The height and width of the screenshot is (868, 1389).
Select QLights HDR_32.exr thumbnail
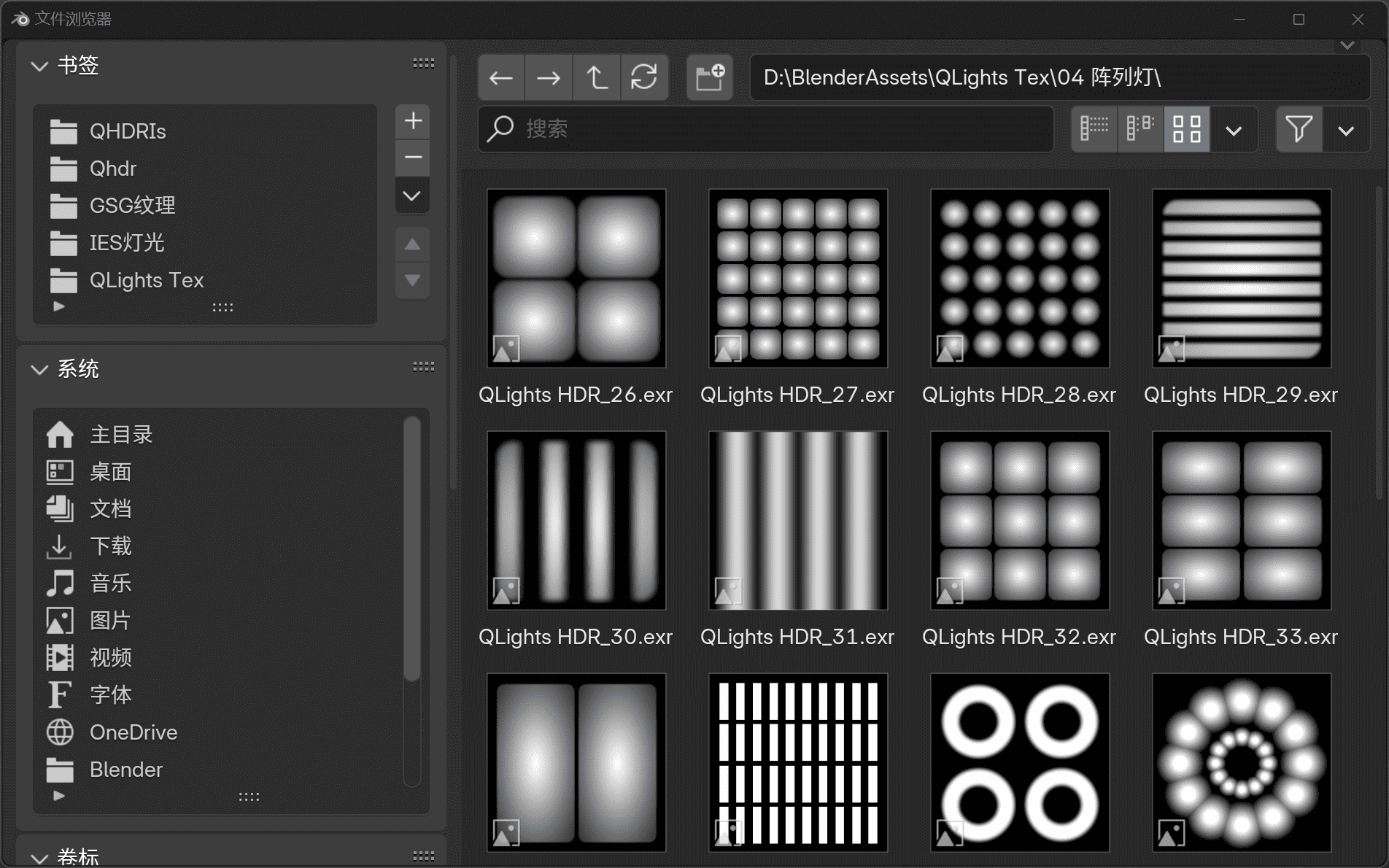1020,520
